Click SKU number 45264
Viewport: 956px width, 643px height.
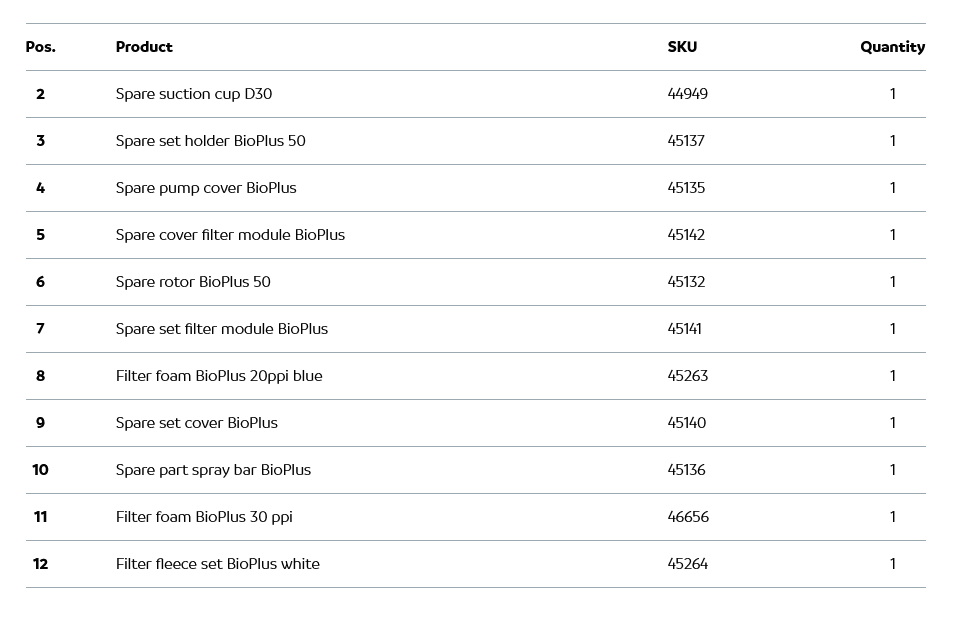[x=687, y=564]
